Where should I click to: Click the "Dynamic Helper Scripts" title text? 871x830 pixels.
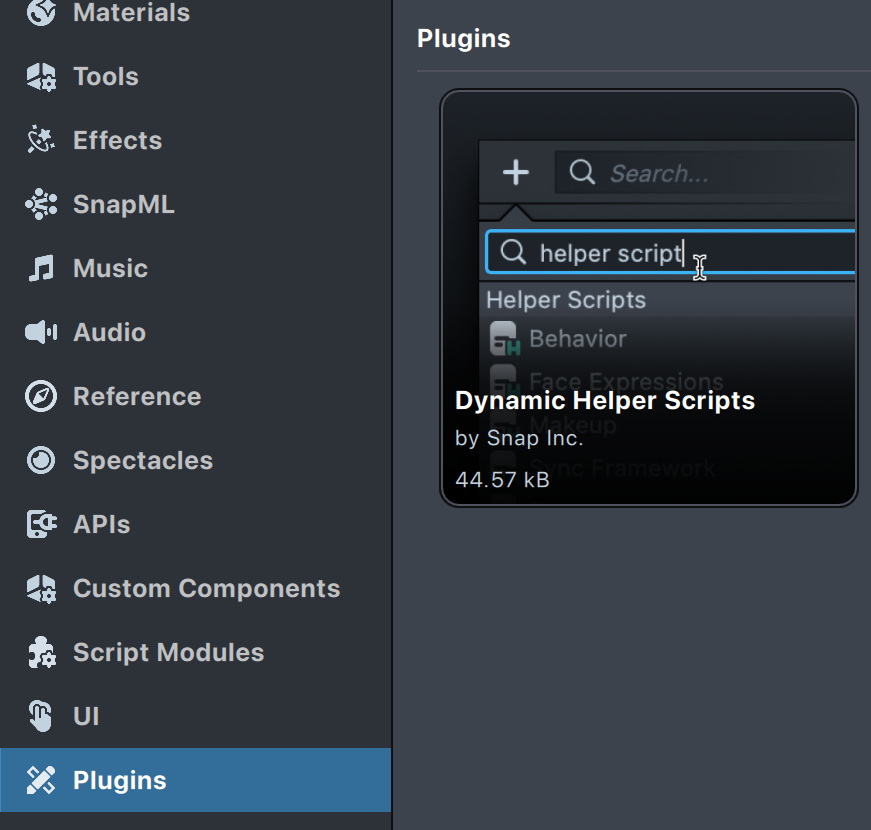click(x=604, y=401)
